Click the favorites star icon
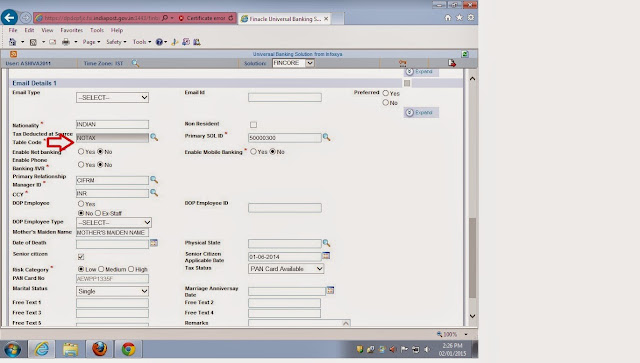Image resolution: width=640 pixels, height=363 pixels. coord(459,18)
